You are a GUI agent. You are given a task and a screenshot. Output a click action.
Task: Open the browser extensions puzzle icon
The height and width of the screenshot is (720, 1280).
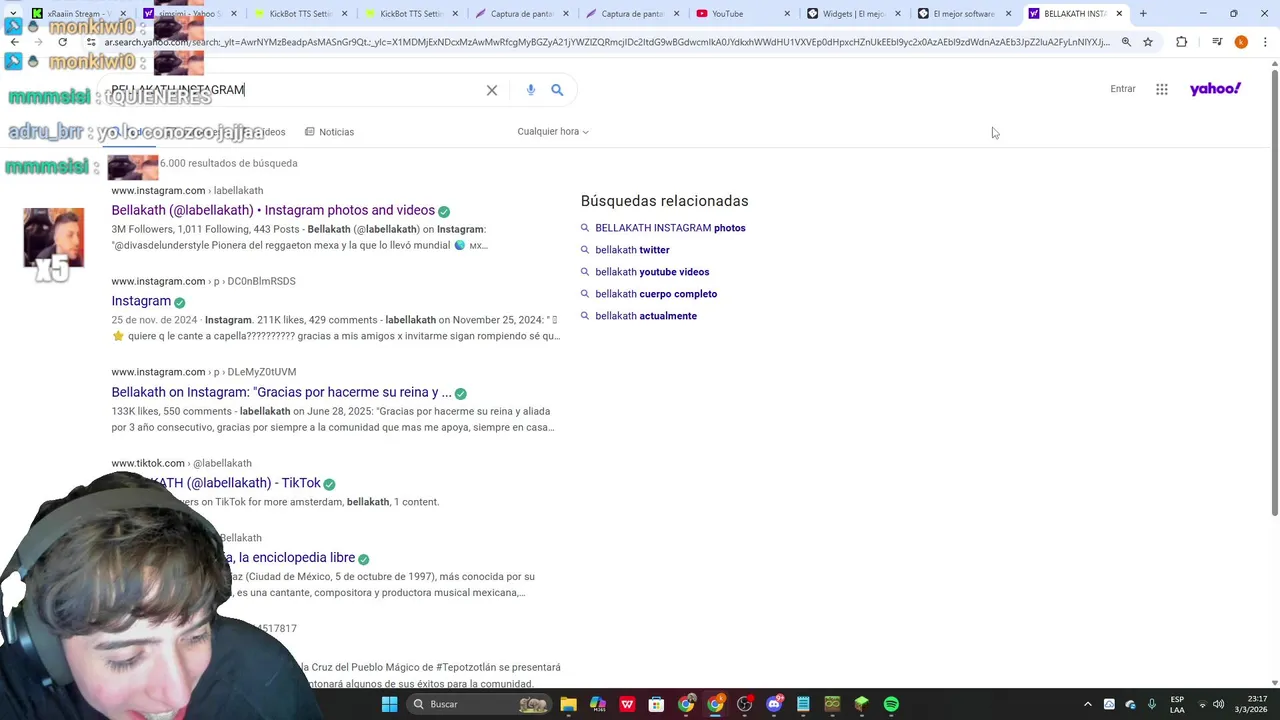tap(1182, 42)
